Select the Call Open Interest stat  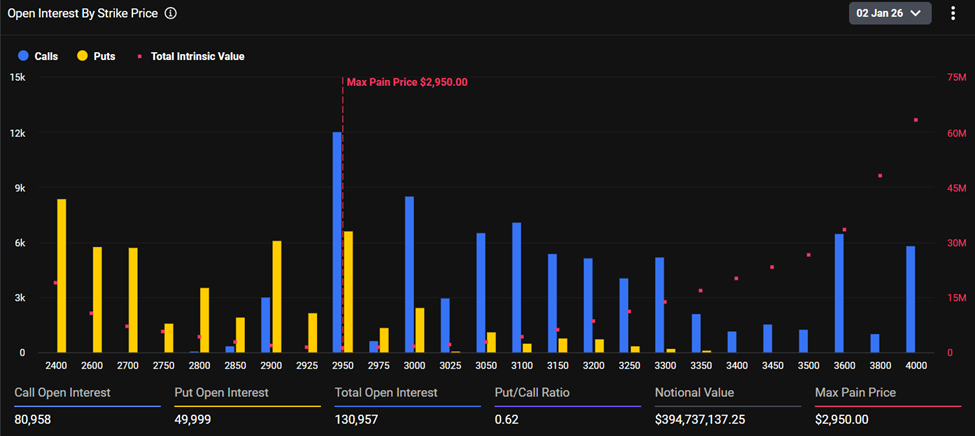click(62, 393)
